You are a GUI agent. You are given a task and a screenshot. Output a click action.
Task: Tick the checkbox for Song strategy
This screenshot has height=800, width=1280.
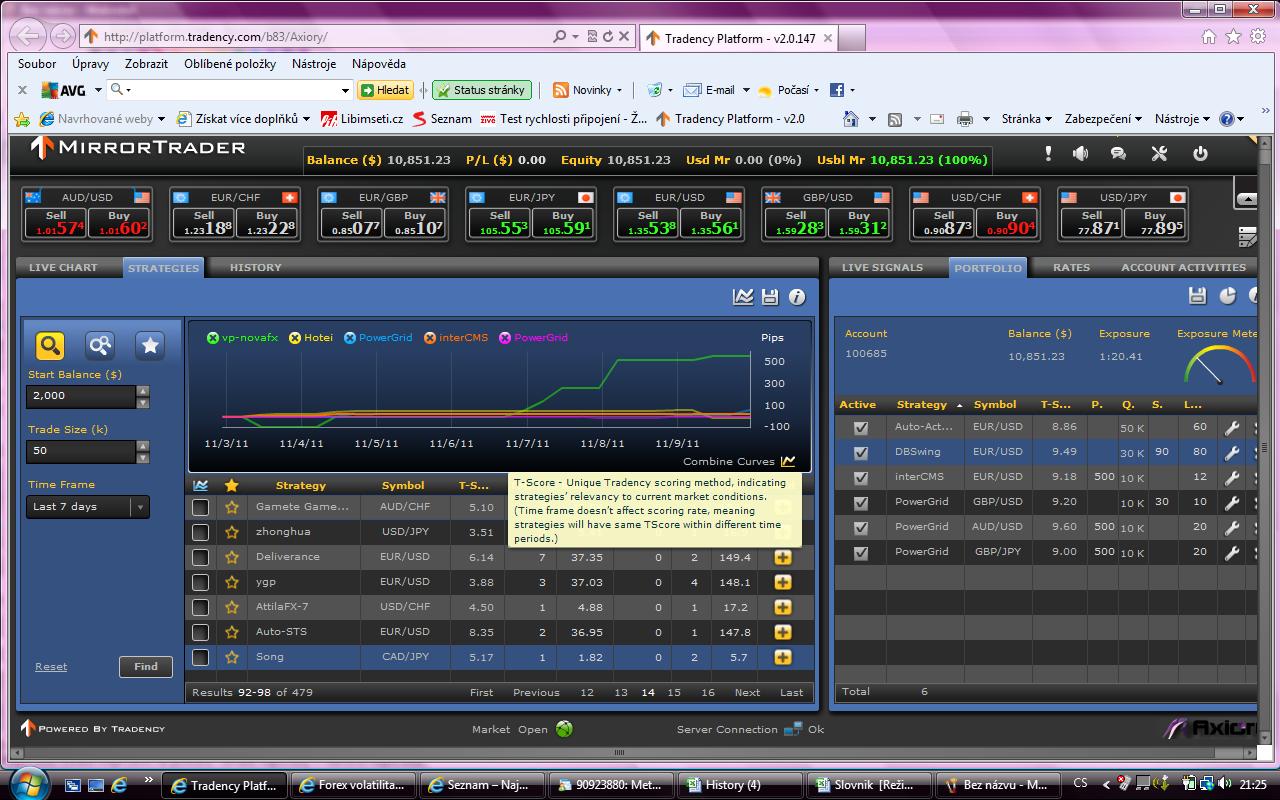point(201,657)
